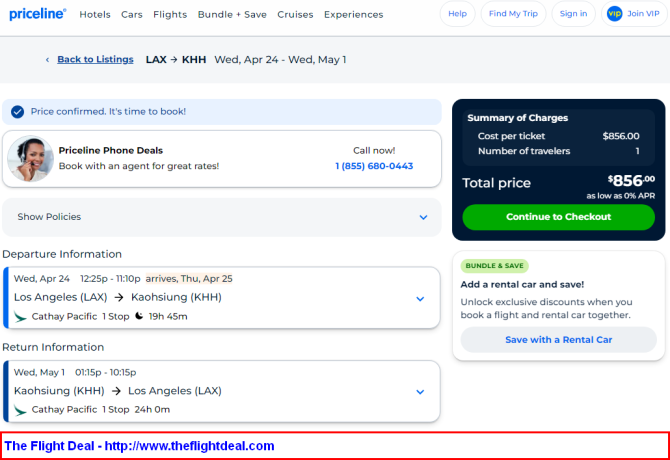Image resolution: width=670 pixels, height=460 pixels.
Task: Click The Flight Deal website link
Action: click(189, 446)
